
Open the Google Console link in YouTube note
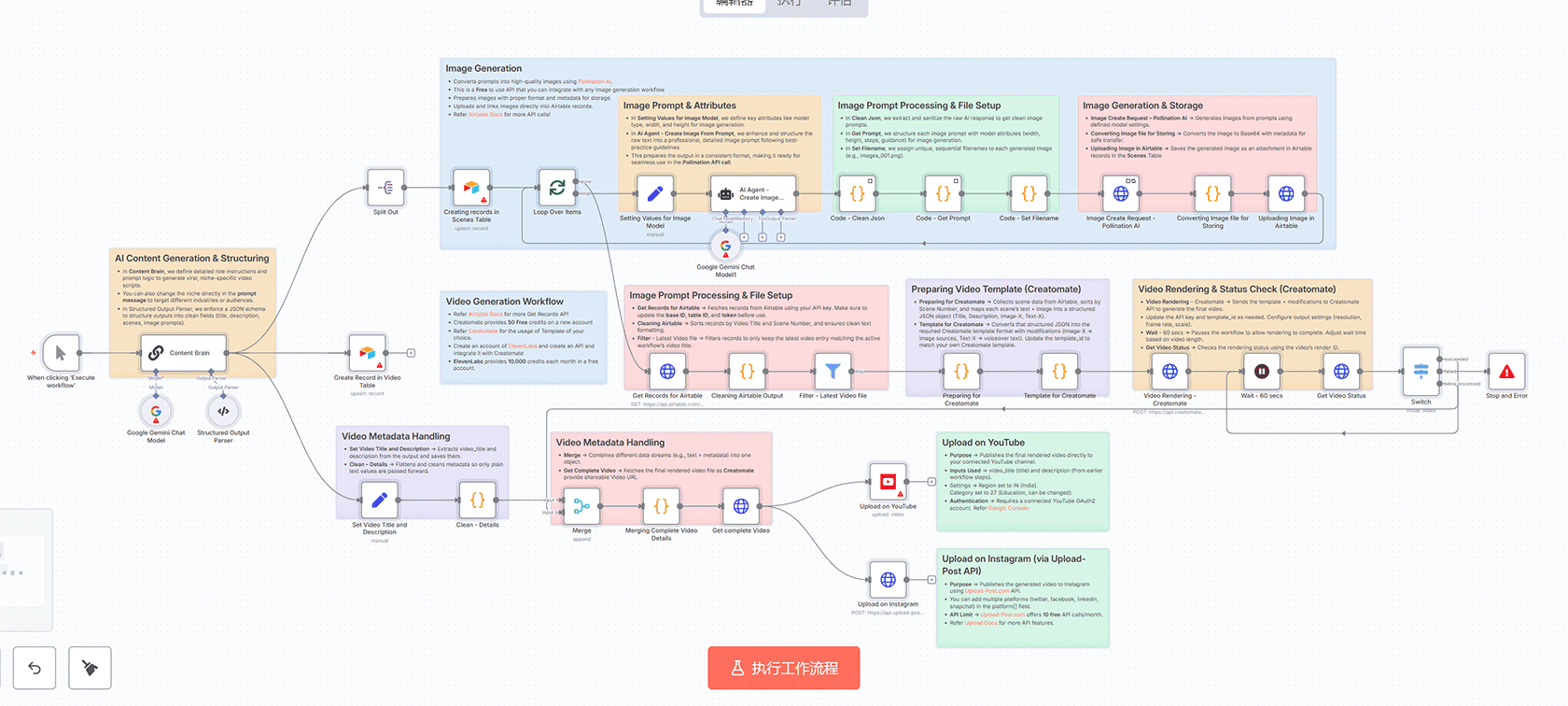tap(1008, 508)
